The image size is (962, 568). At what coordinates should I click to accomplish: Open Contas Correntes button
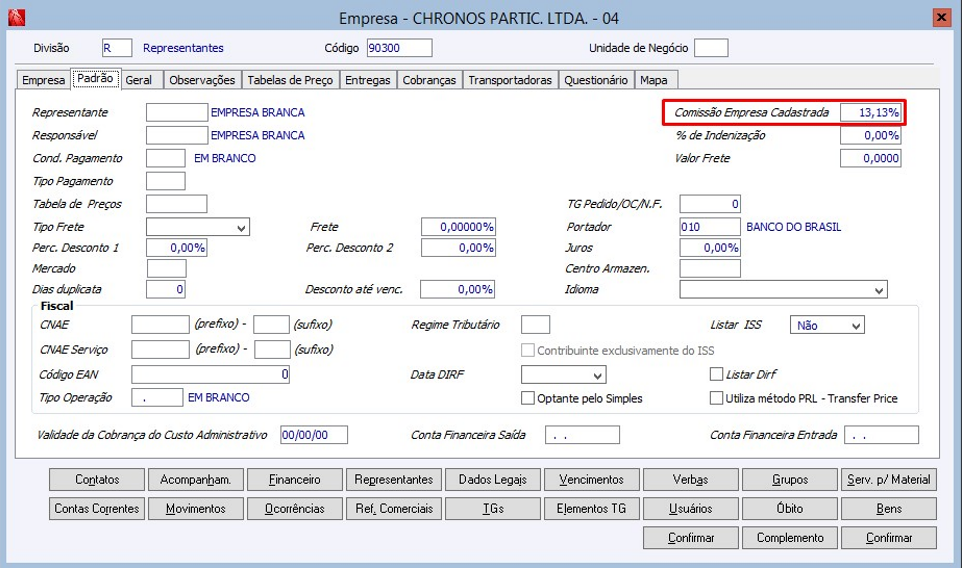point(97,509)
